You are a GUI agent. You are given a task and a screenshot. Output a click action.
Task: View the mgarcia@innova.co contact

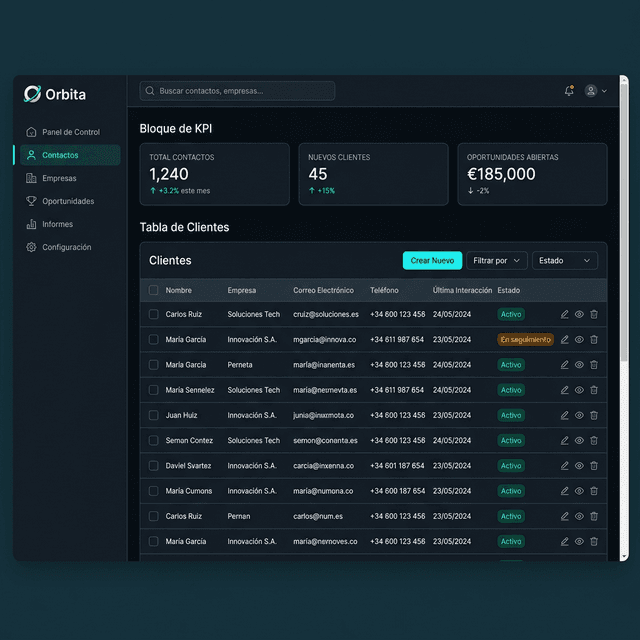tap(579, 340)
